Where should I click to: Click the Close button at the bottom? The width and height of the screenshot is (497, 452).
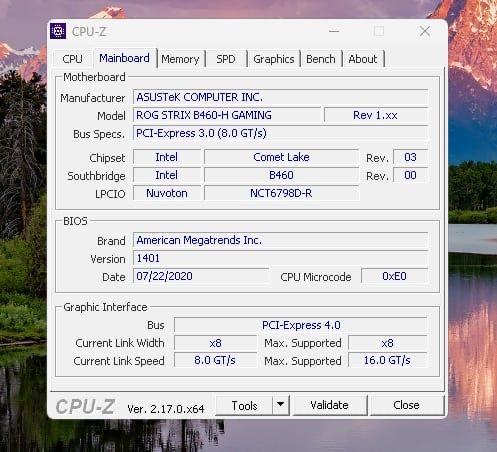click(x=406, y=405)
